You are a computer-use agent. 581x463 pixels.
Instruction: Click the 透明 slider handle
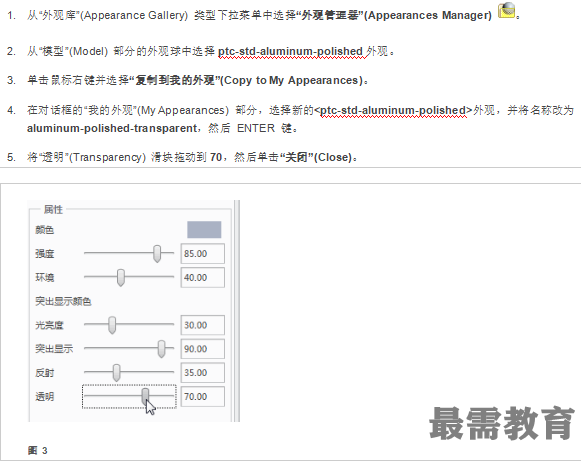145,396
